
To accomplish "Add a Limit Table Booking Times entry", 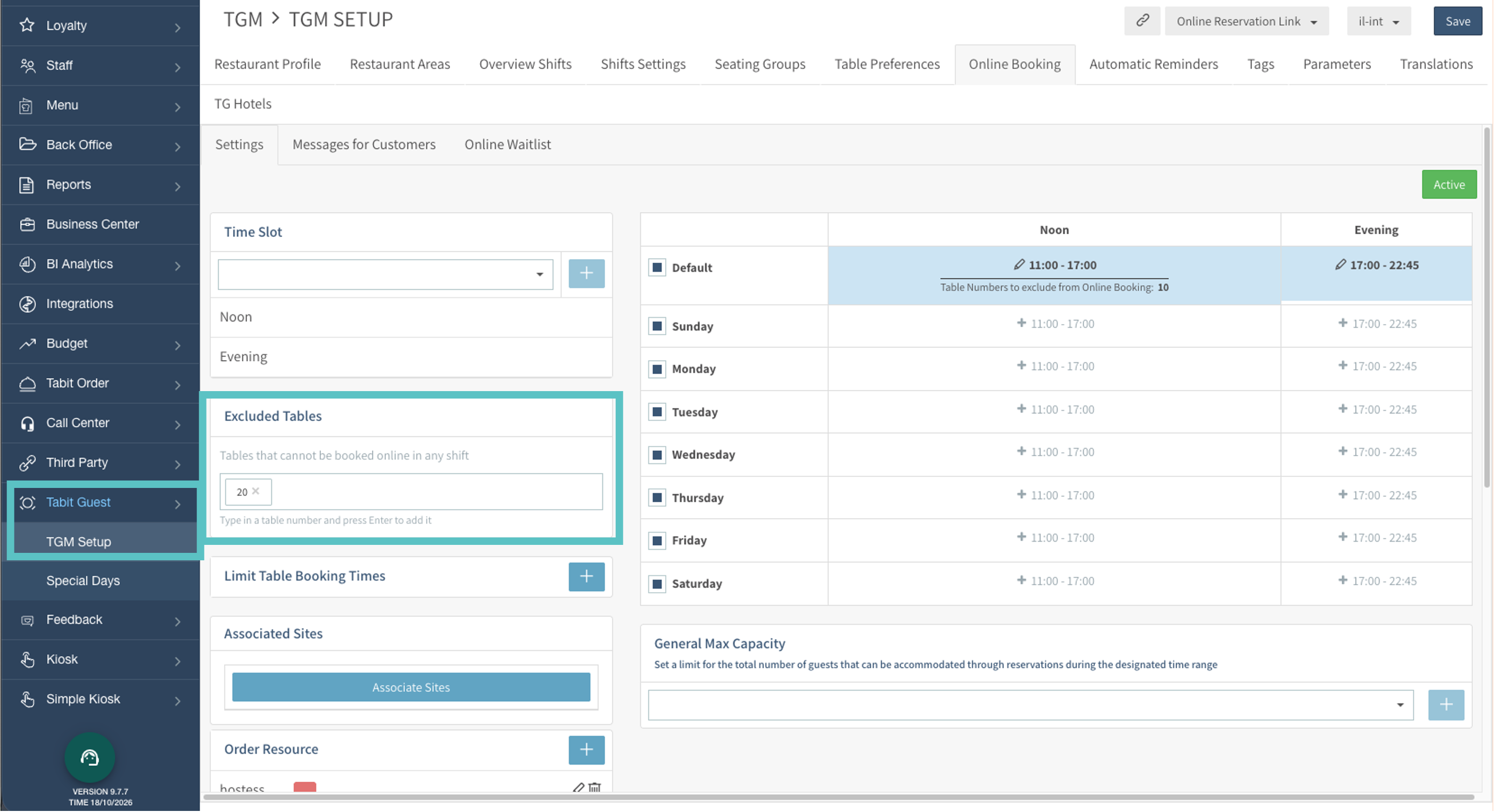I will click(586, 576).
